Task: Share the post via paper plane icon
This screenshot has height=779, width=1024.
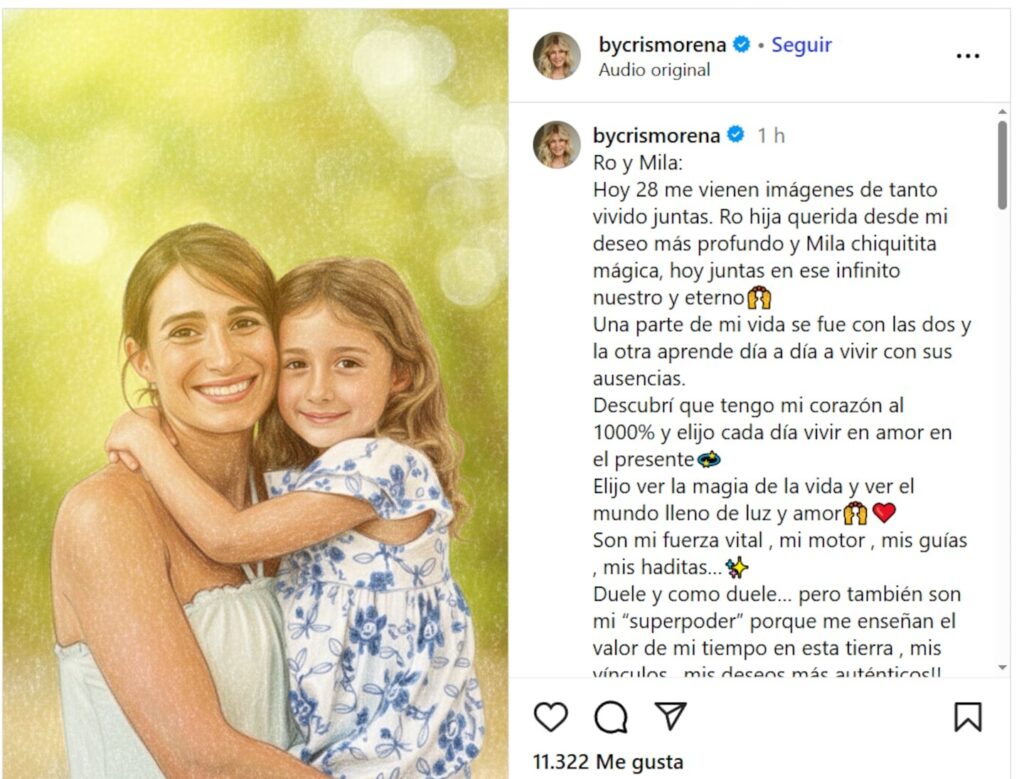Action: click(x=670, y=715)
